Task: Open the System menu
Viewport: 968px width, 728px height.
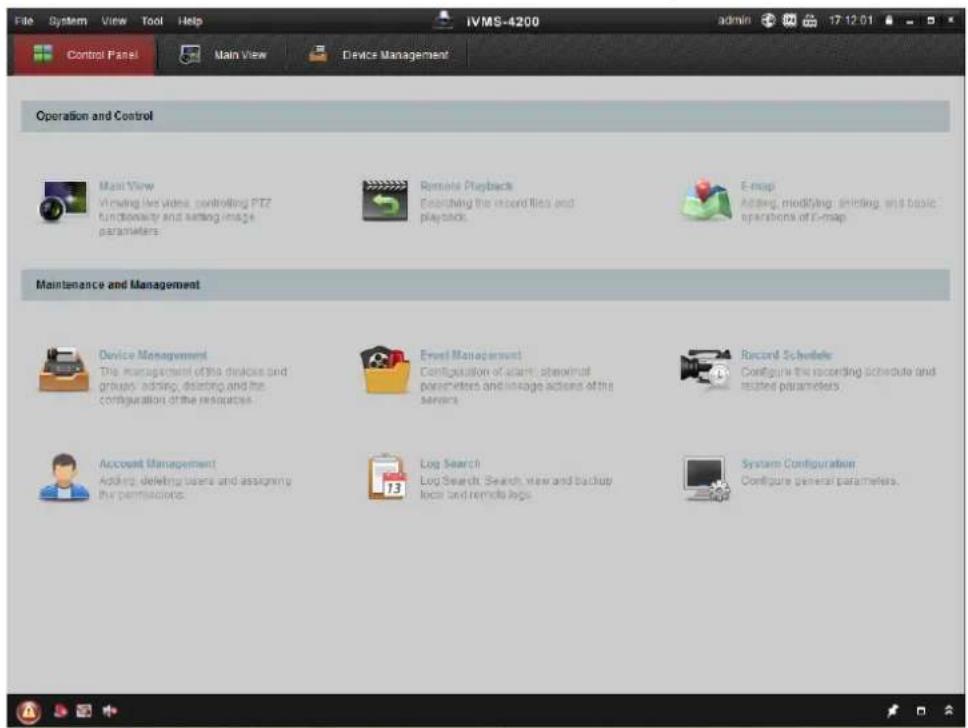Action: [x=68, y=21]
